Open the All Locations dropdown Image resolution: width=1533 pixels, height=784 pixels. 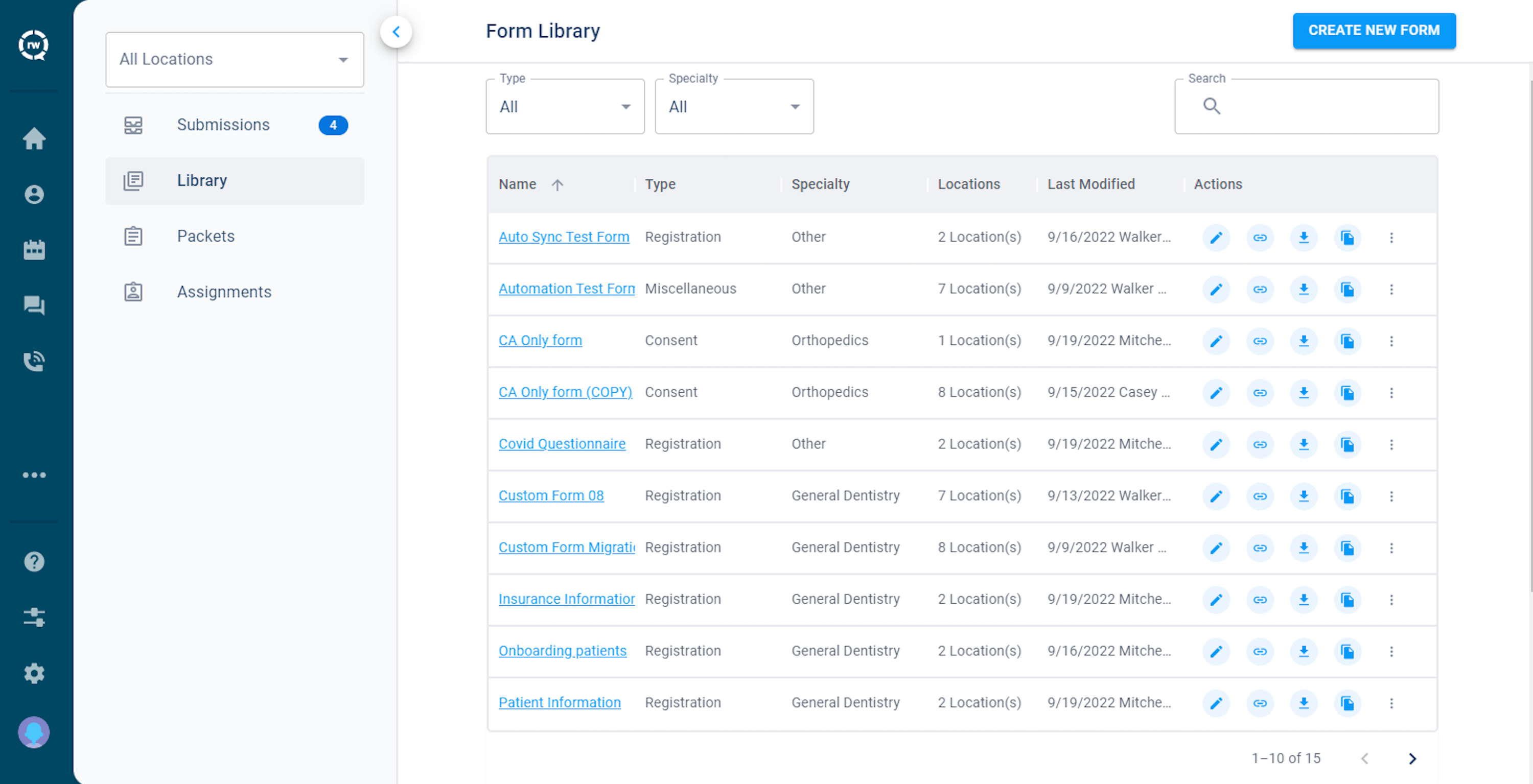pyautogui.click(x=235, y=59)
